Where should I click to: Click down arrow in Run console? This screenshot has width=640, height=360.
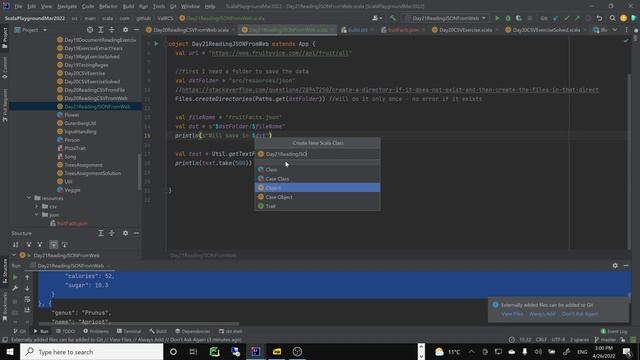[27, 288]
